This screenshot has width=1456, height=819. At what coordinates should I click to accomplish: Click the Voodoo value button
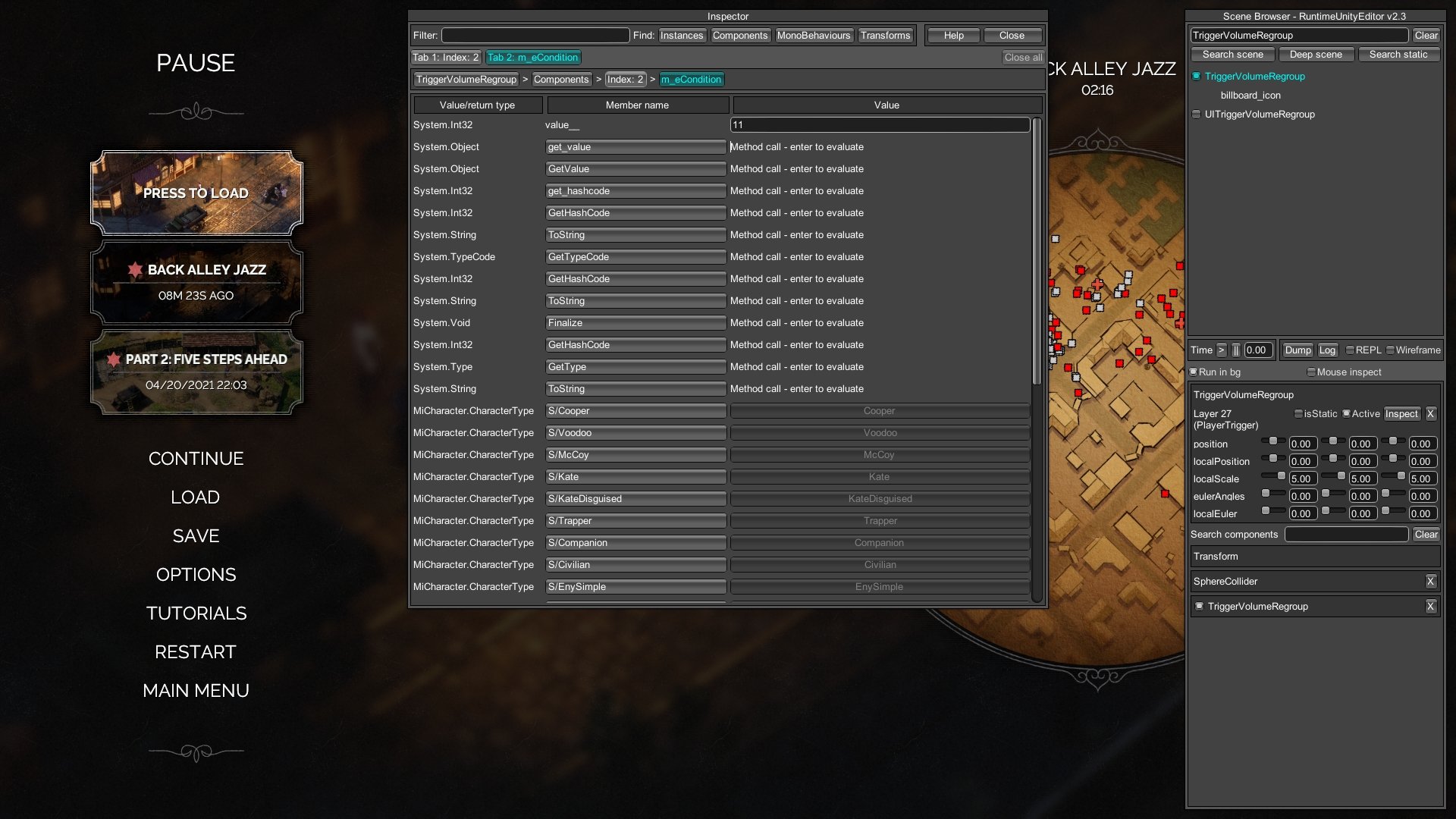[x=880, y=432]
